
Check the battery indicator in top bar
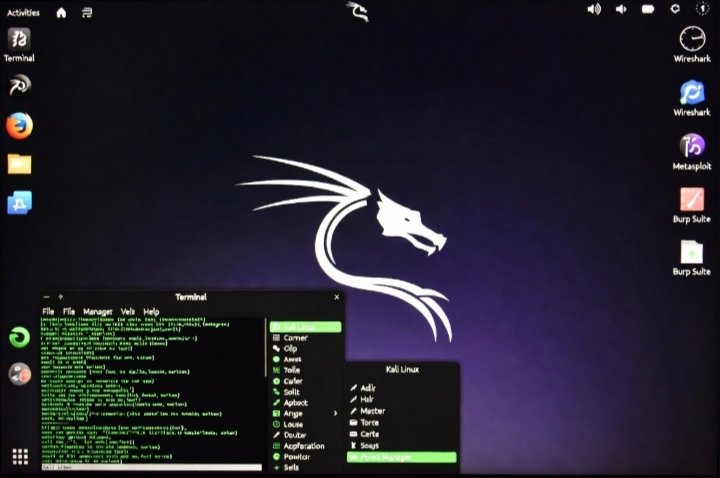coord(647,9)
